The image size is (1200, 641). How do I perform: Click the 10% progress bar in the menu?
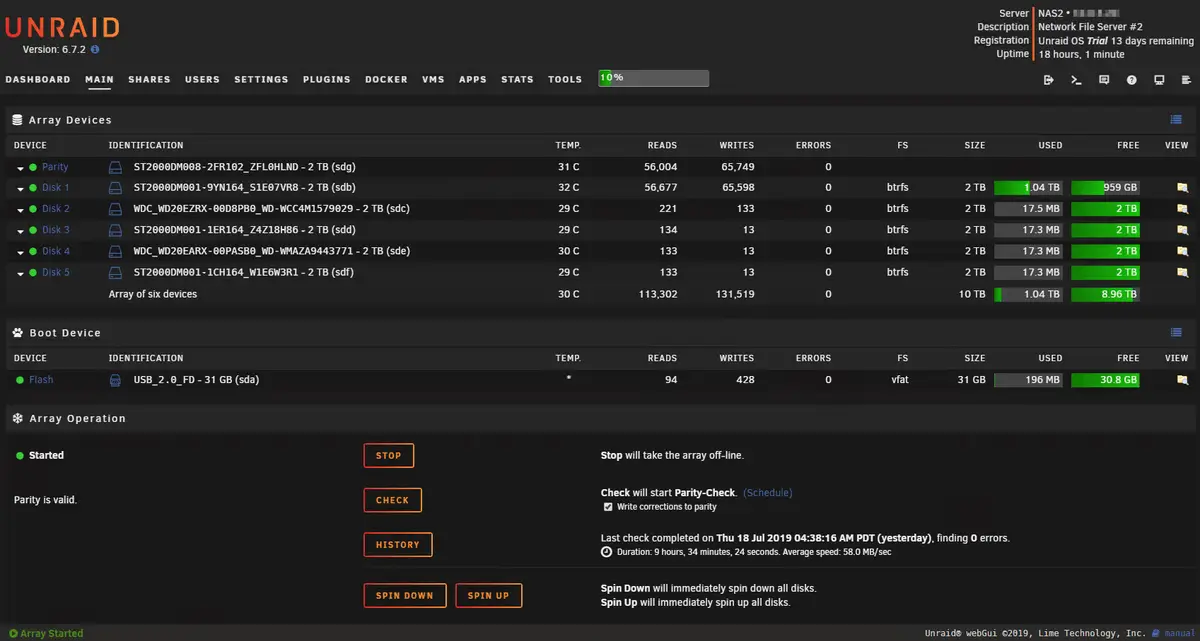653,78
